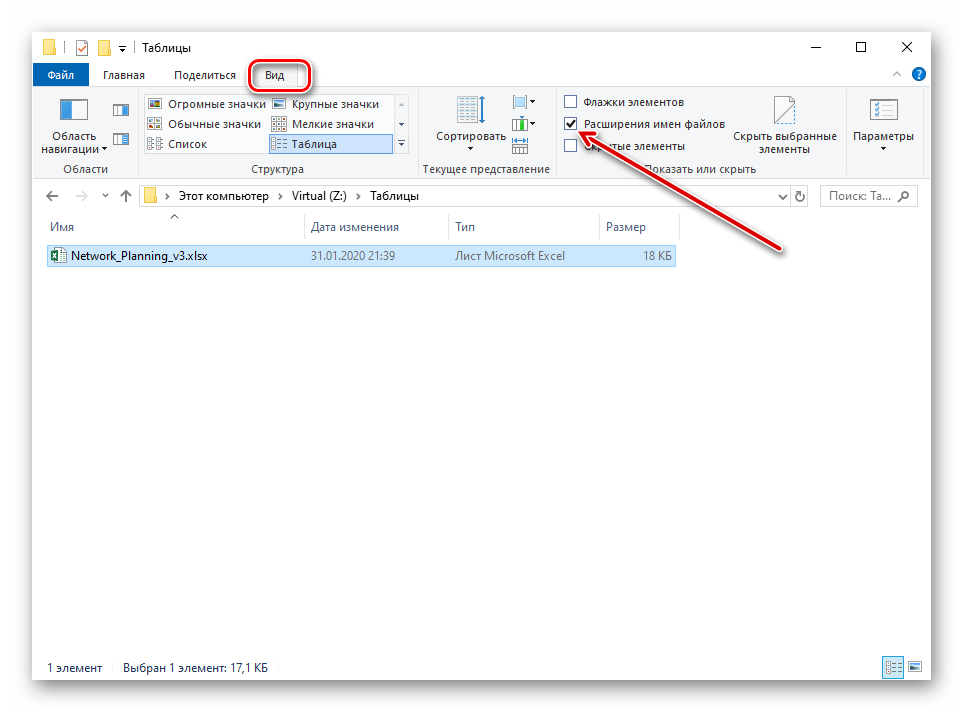Viewport: 963px width, 712px height.
Task: Select Обычные значки layout
Action: coord(205,124)
